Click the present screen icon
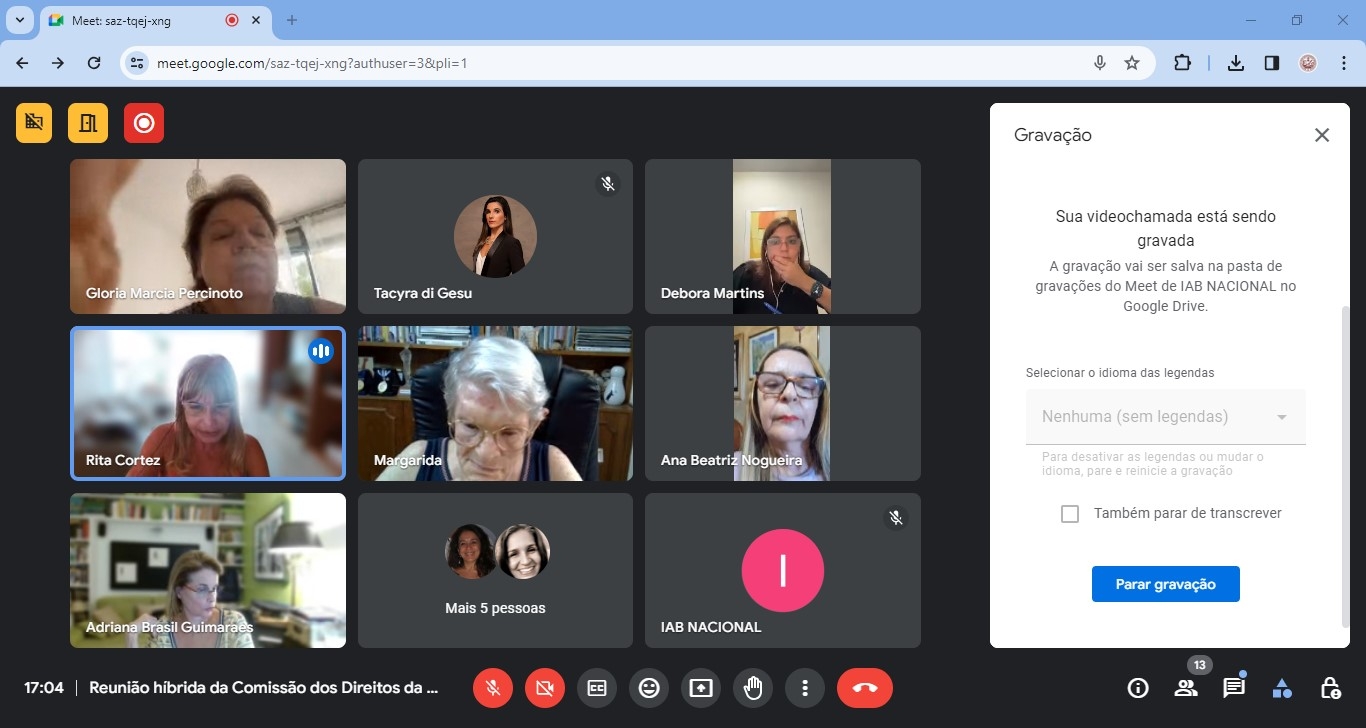The width and height of the screenshot is (1366, 728). click(x=701, y=688)
